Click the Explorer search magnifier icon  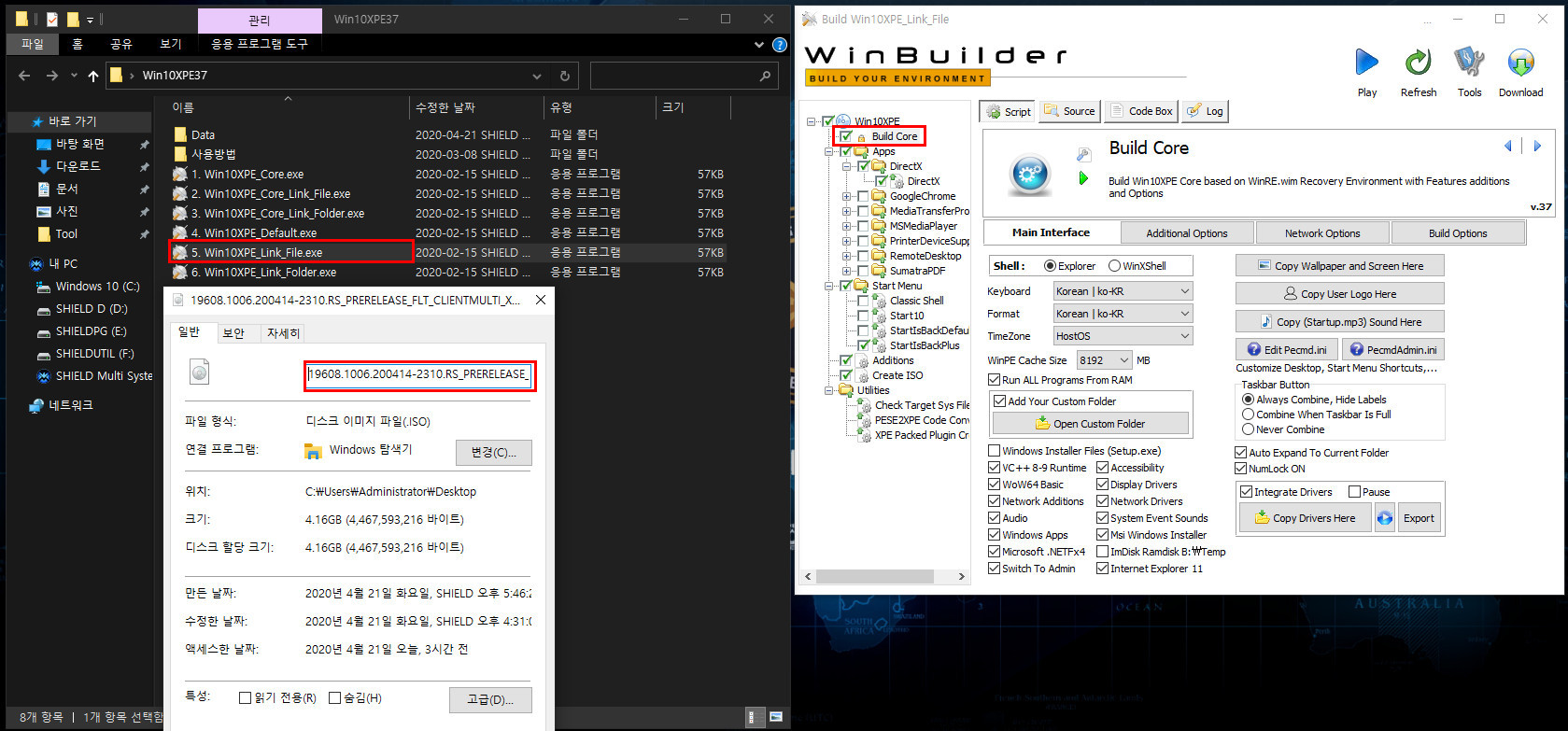[x=765, y=76]
